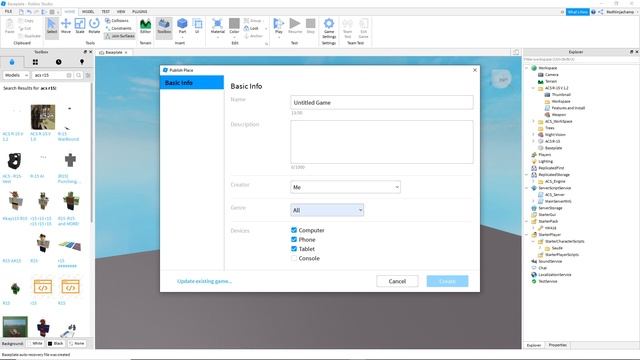640x360 pixels.
Task: Click the Play test button
Action: (279, 27)
